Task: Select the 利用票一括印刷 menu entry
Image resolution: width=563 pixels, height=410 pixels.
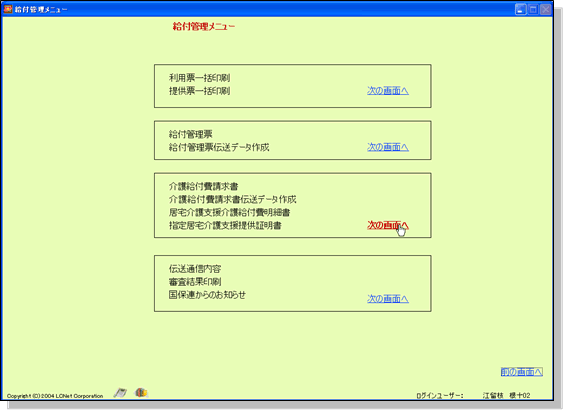Action: pos(199,78)
